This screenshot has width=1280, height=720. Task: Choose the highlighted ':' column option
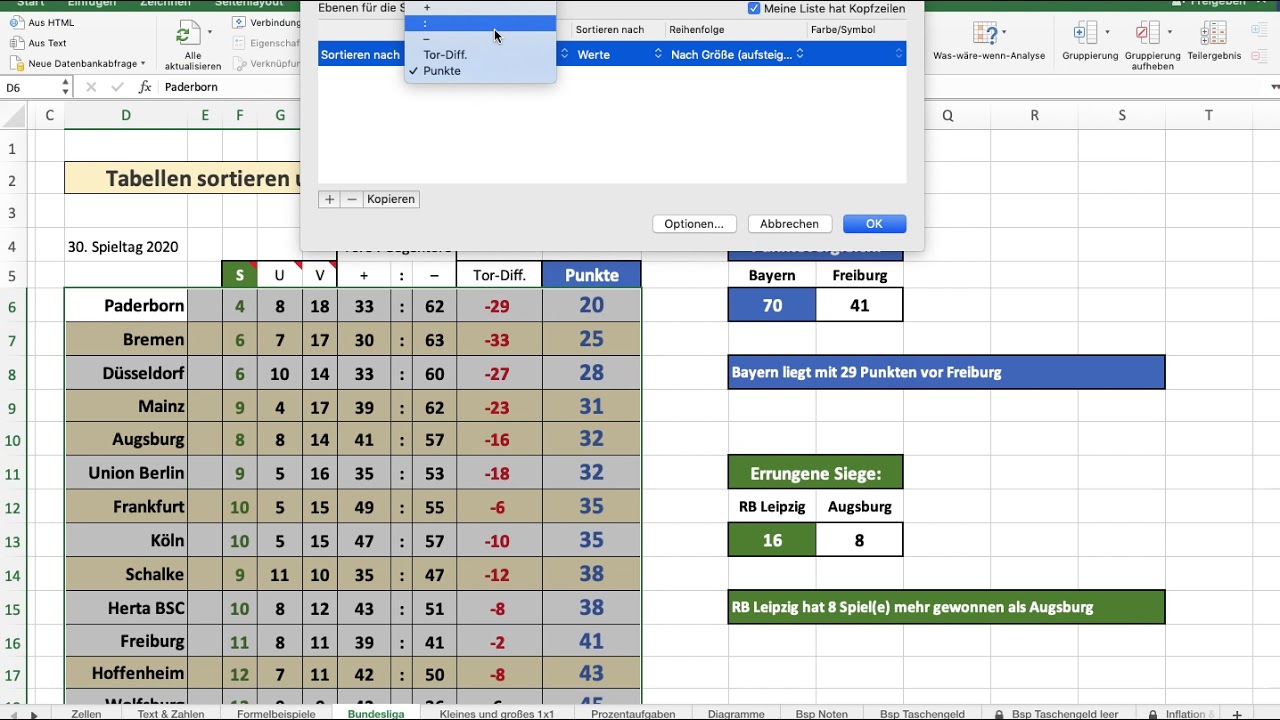click(x=480, y=23)
